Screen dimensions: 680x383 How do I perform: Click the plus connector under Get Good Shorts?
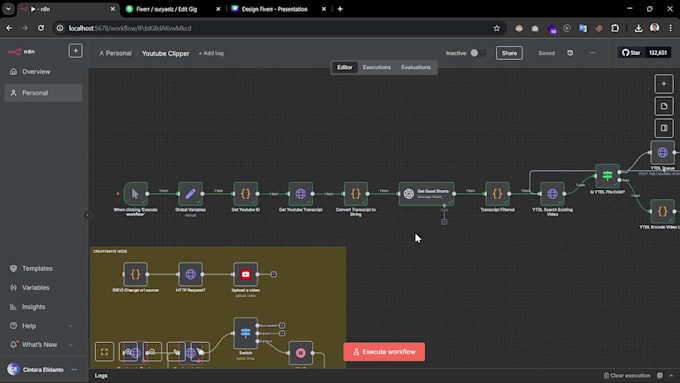tap(444, 222)
